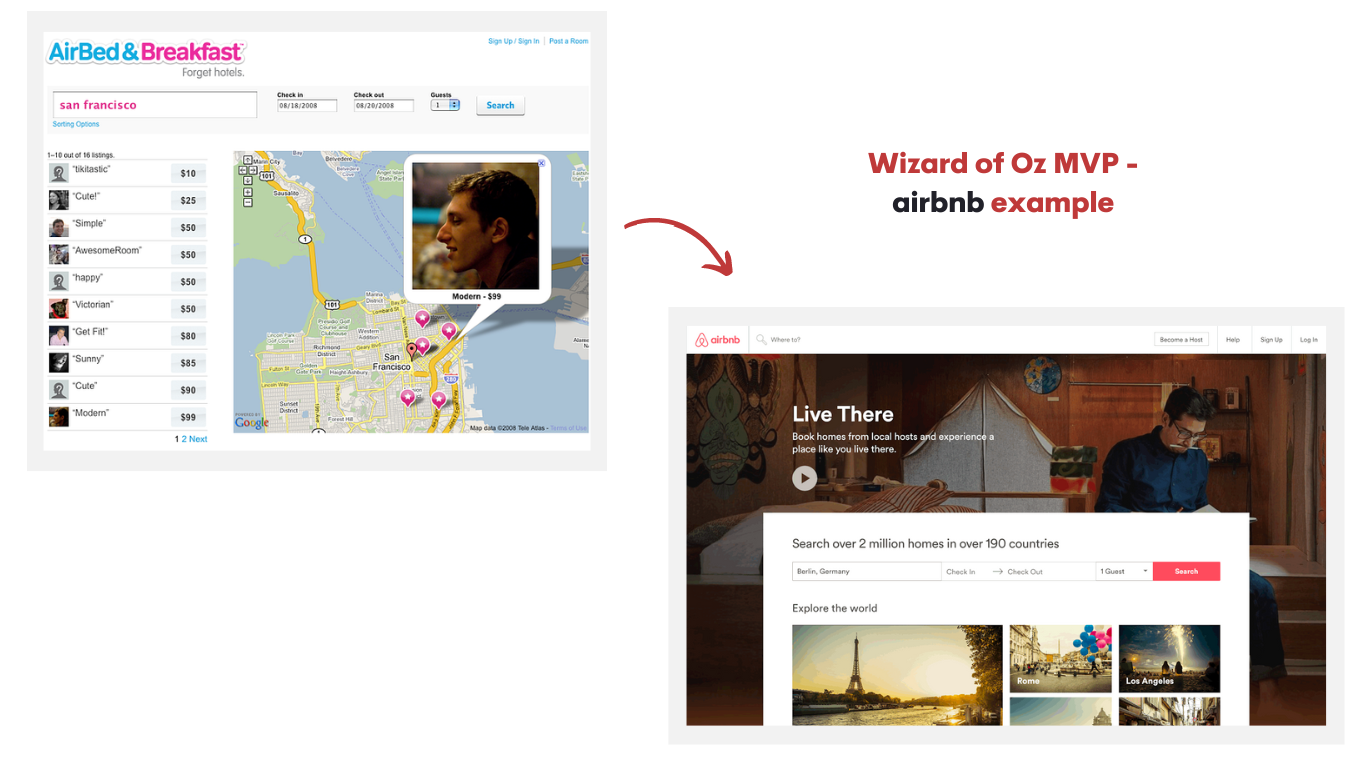1366x768 pixels.
Task: Click Sign Up in the airbnb header
Action: (1271, 340)
